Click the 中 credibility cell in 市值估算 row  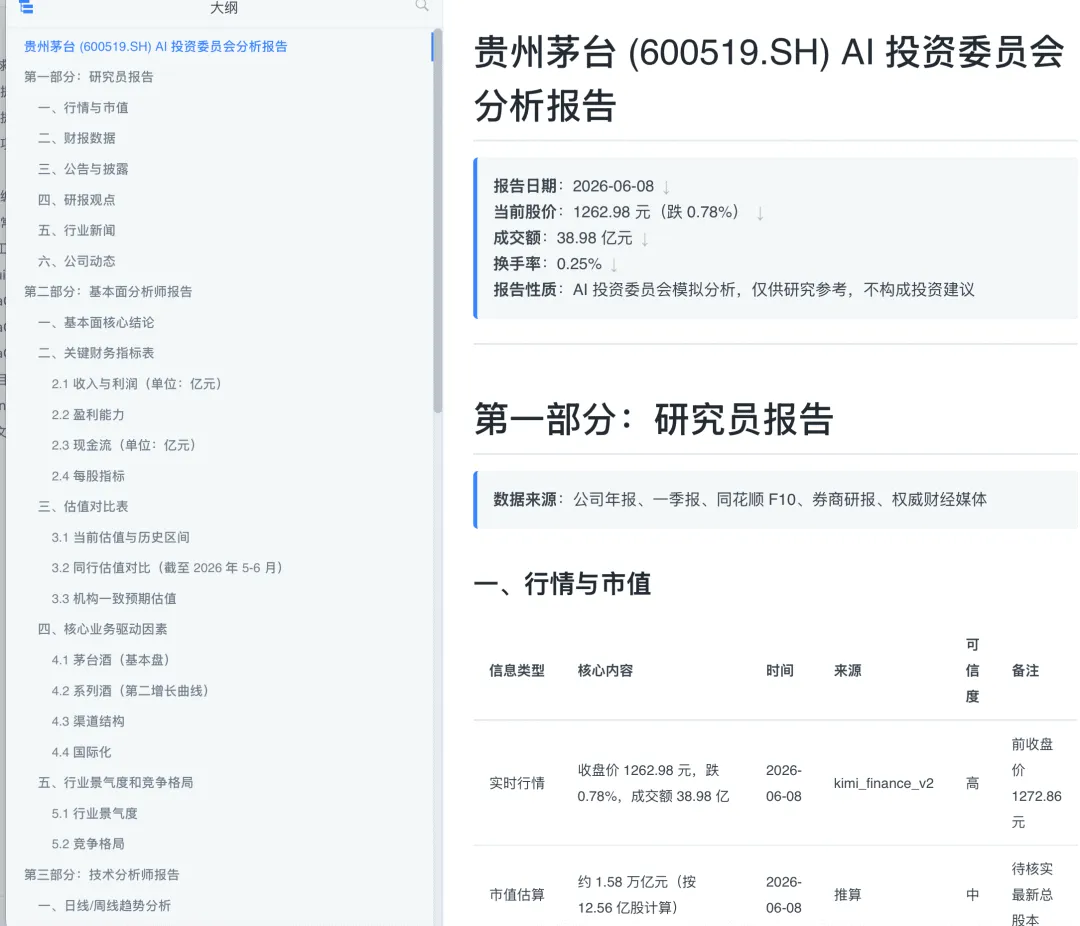point(972,895)
